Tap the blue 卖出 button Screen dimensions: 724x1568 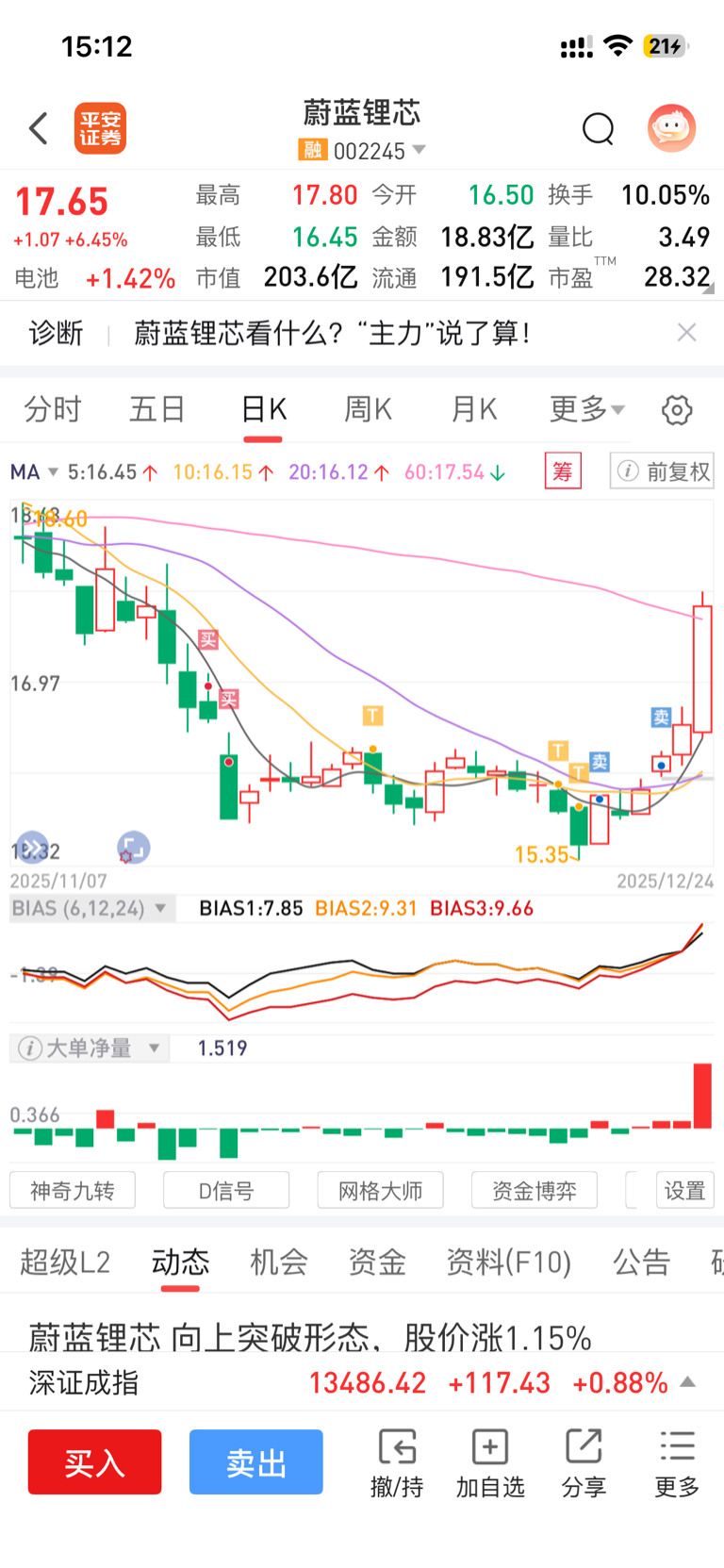click(x=256, y=1461)
